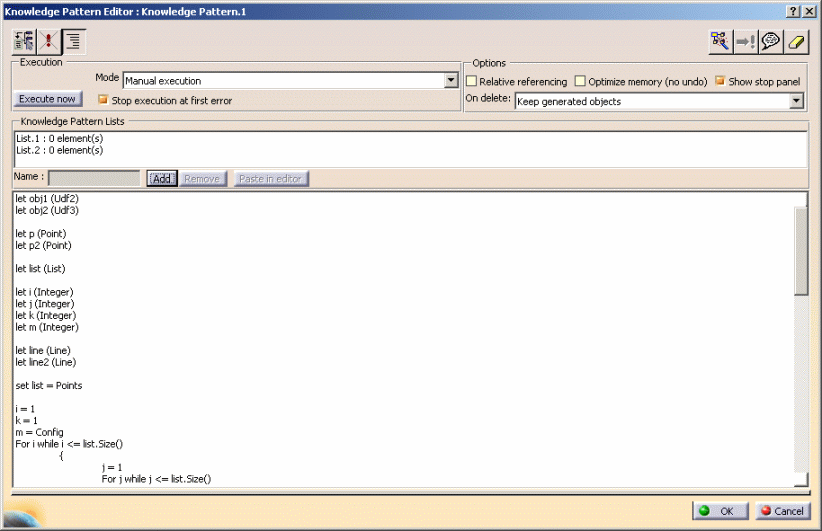Click the question mark help button in title bar
Image resolution: width=822 pixels, height=531 pixels.
click(x=793, y=9)
